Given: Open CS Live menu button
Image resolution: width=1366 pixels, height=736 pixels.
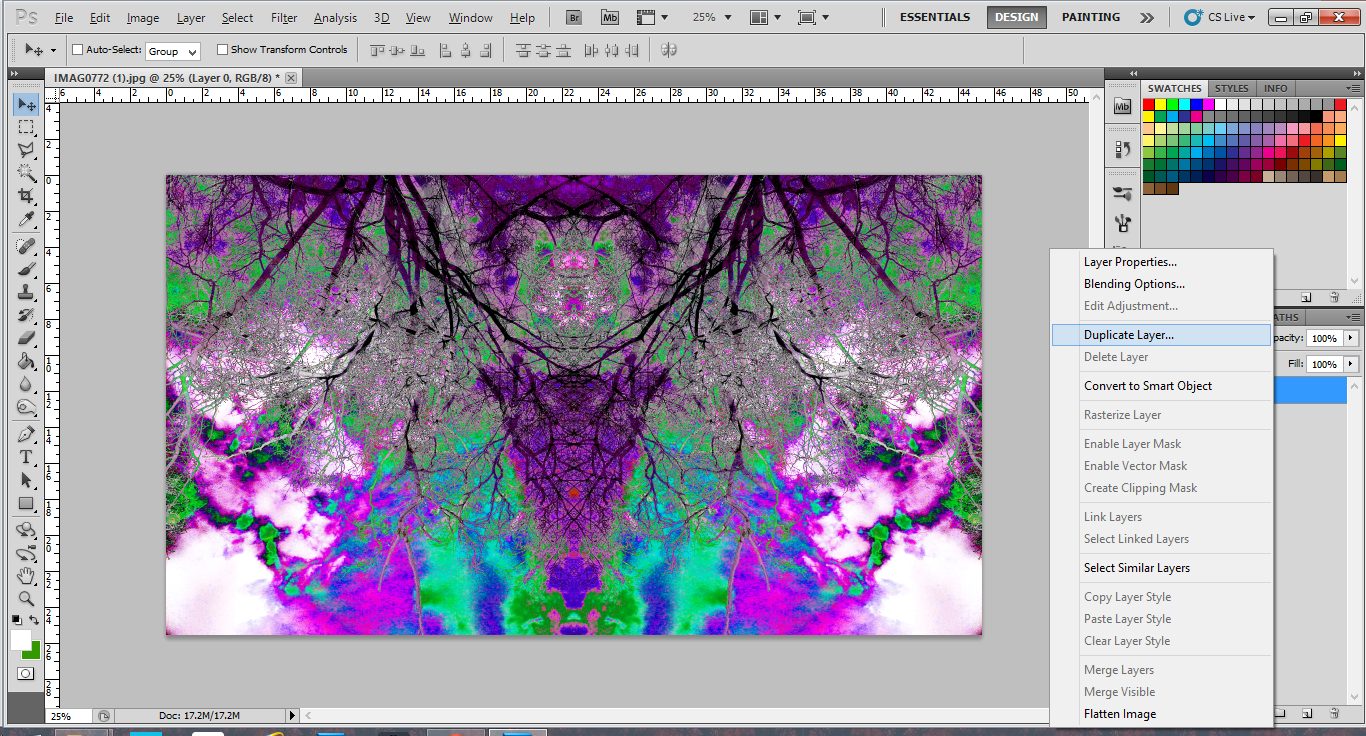Looking at the screenshot, I should [1220, 17].
